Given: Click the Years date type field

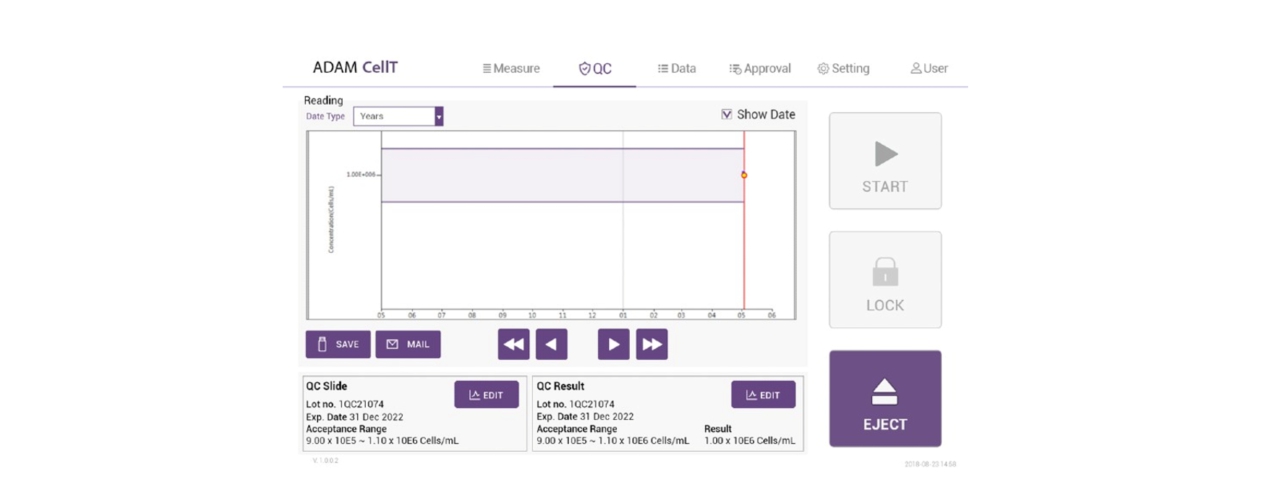Looking at the screenshot, I should 393,116.
